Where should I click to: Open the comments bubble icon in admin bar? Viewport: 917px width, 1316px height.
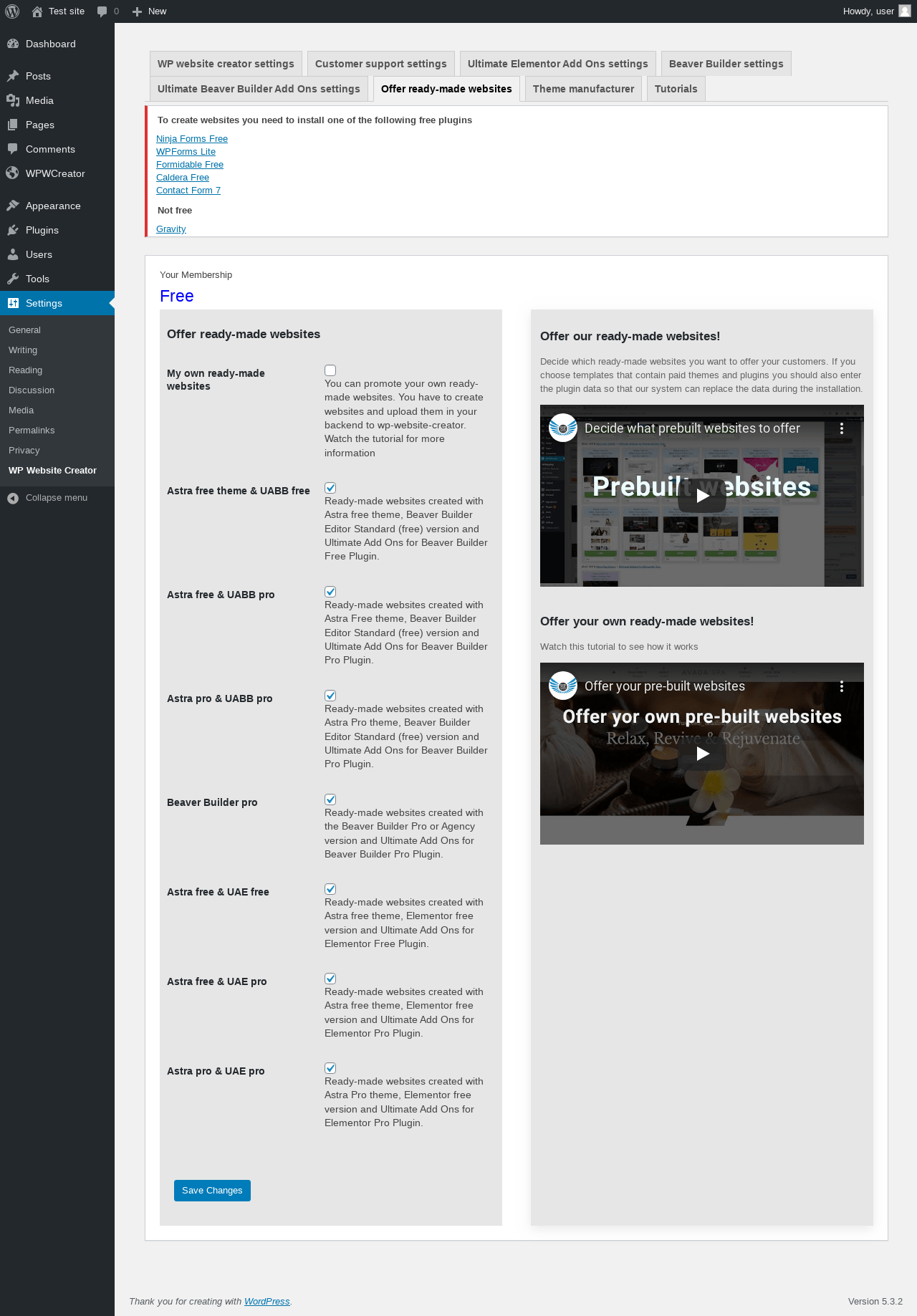102,11
